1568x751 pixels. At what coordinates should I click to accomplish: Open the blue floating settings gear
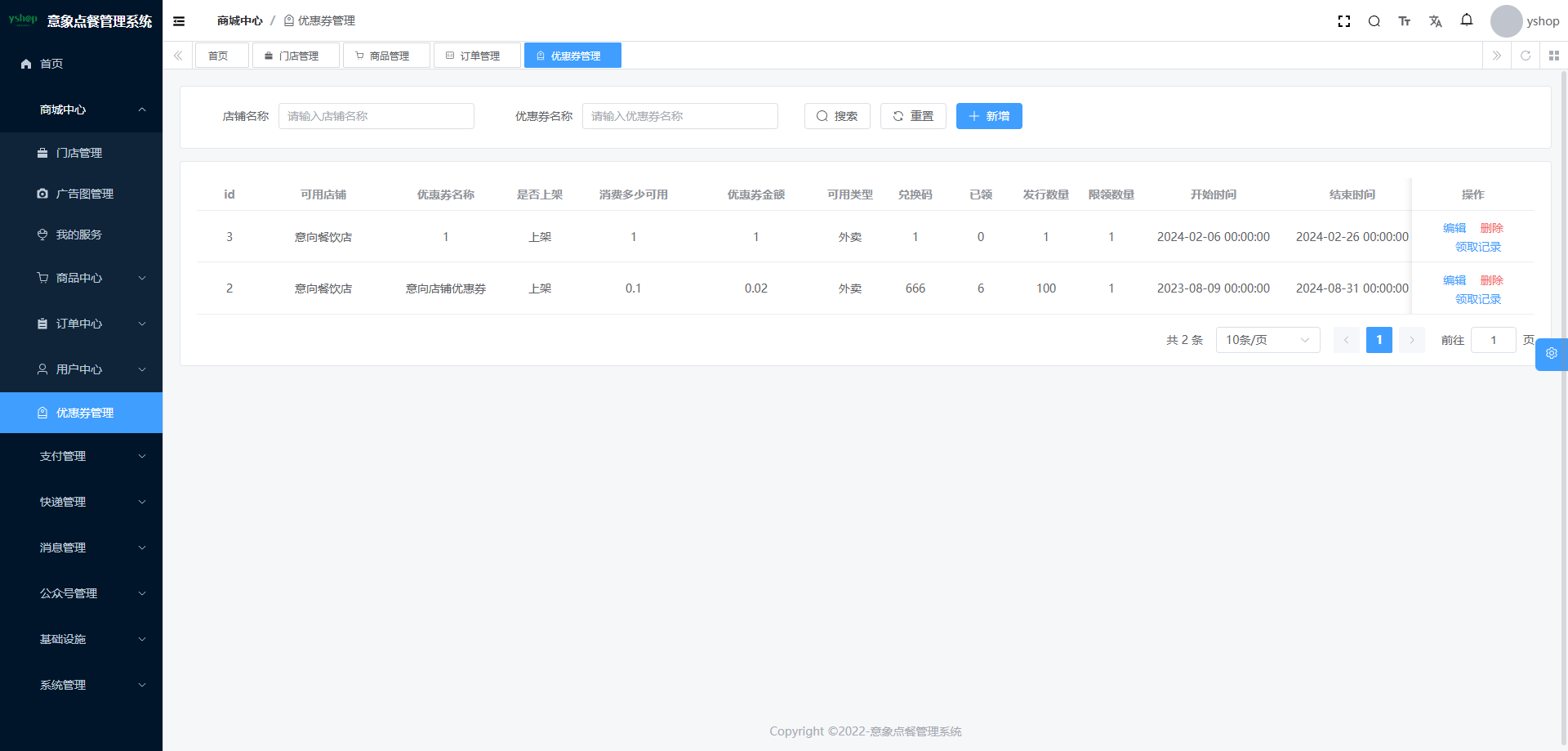click(x=1552, y=354)
